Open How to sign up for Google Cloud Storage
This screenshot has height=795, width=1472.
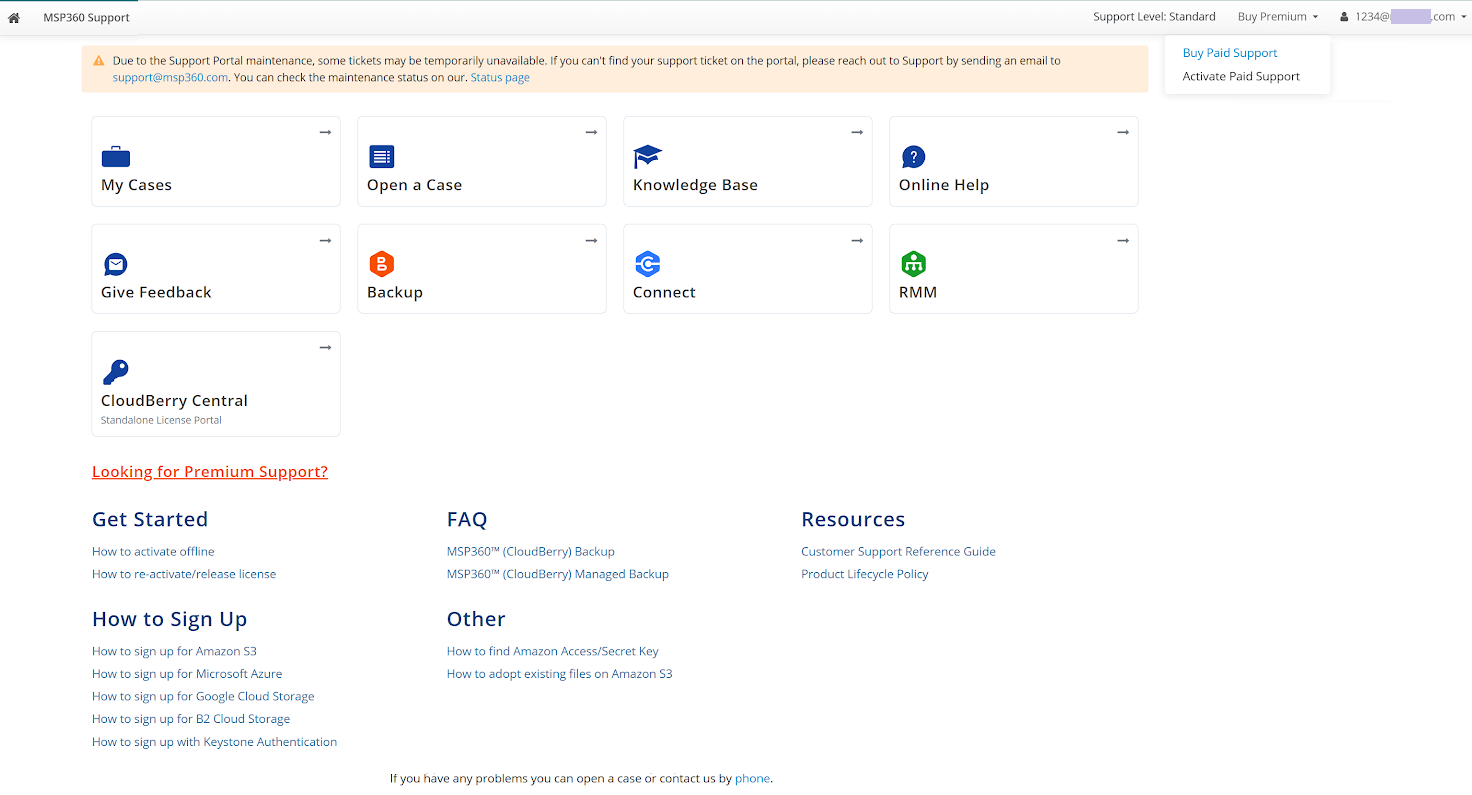[x=203, y=696]
